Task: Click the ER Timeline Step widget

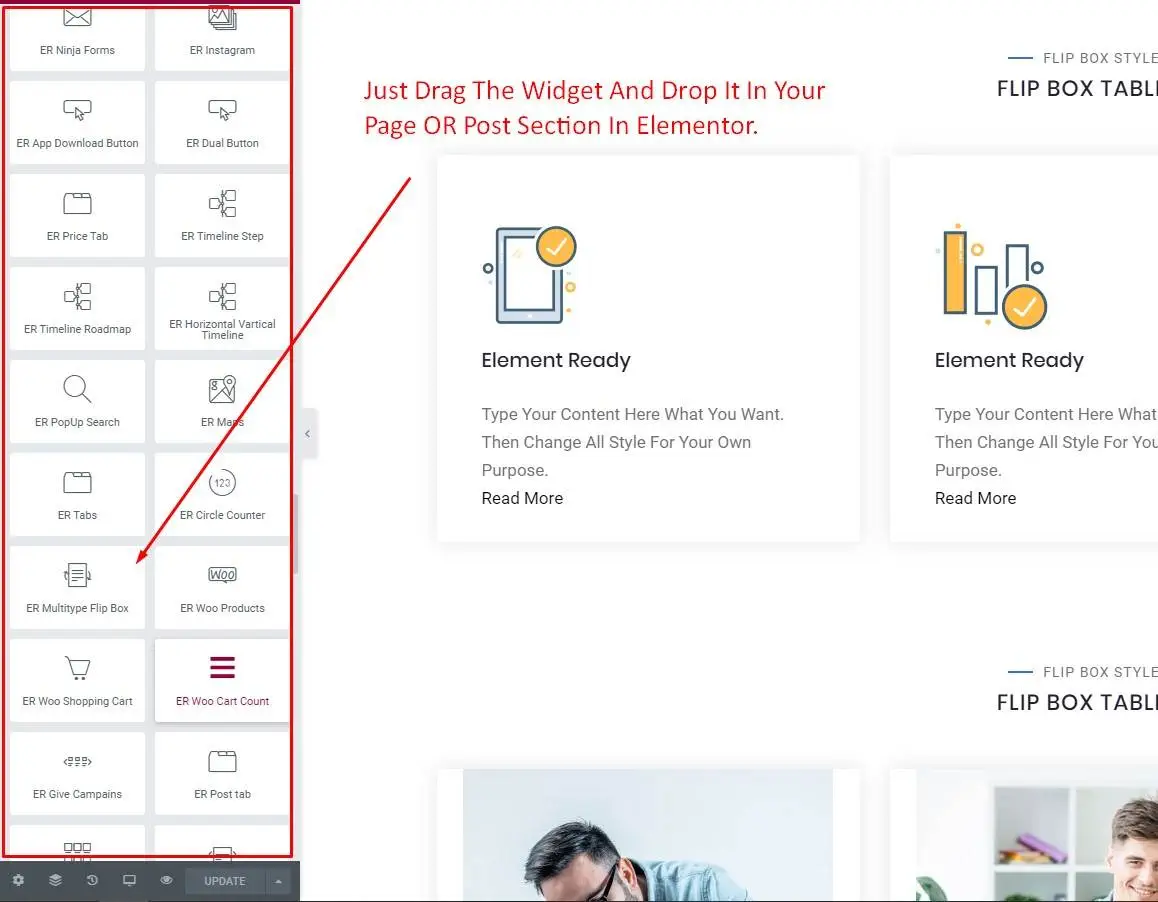Action: tap(222, 216)
